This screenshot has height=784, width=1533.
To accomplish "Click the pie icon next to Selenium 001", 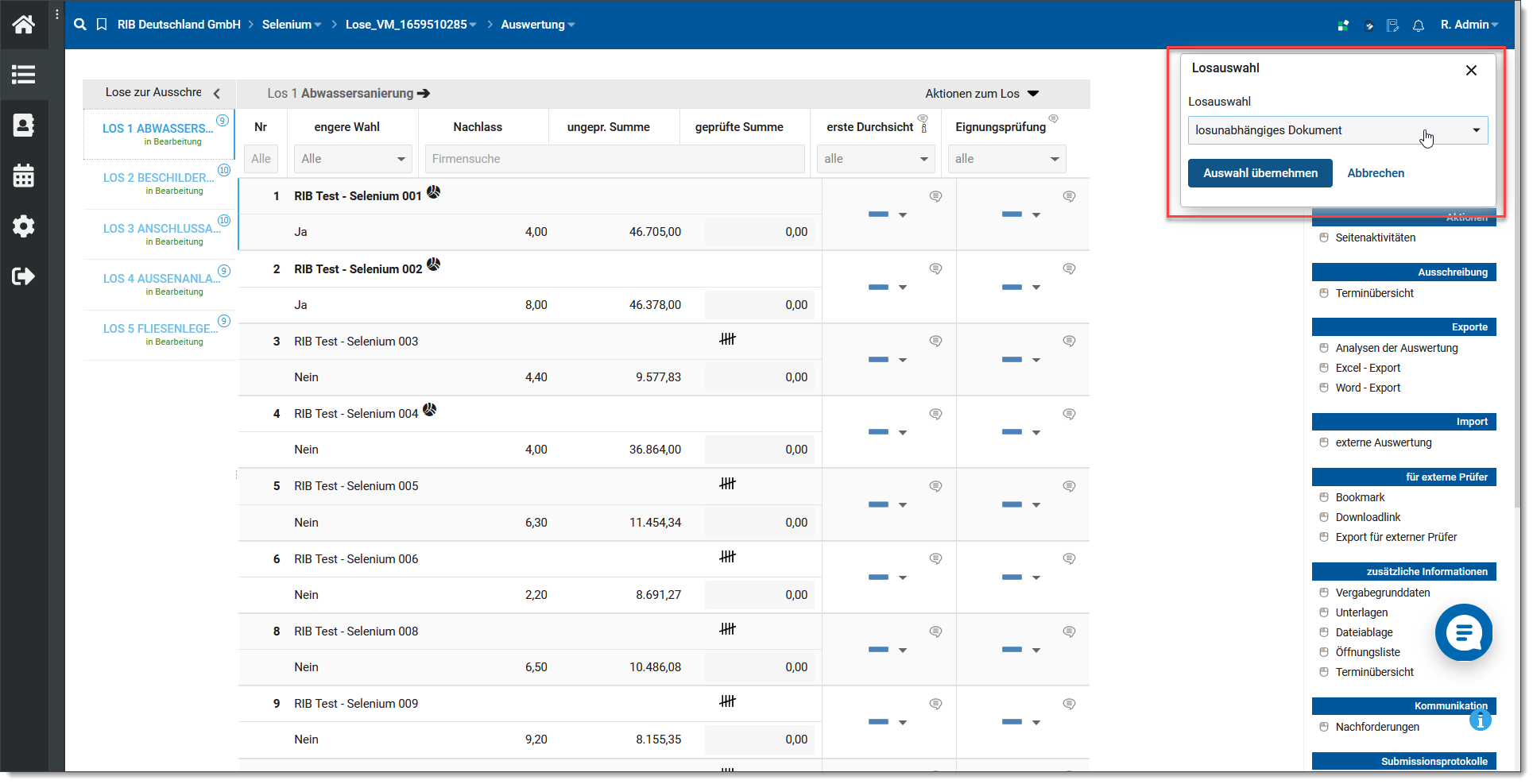I will pos(434,191).
